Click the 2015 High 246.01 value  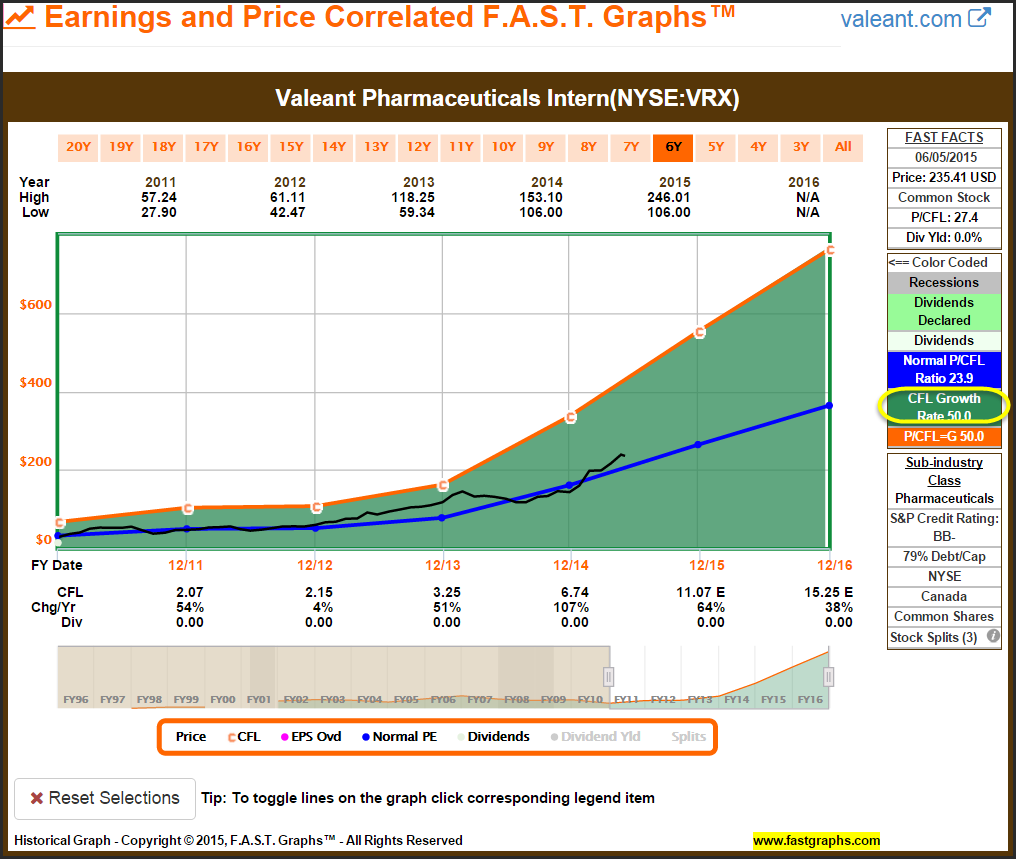coord(669,197)
